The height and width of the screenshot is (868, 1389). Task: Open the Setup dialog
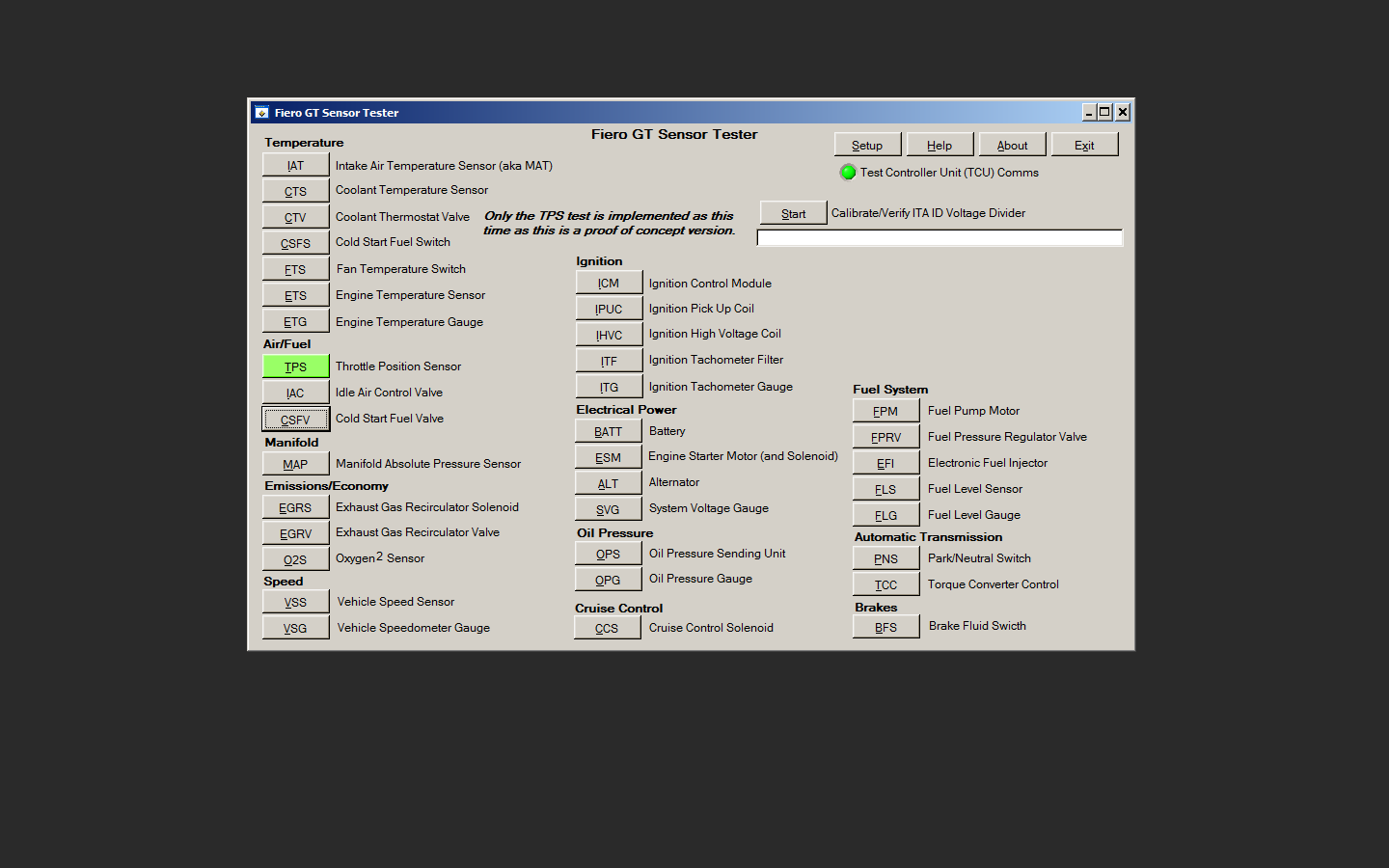pyautogui.click(x=867, y=145)
